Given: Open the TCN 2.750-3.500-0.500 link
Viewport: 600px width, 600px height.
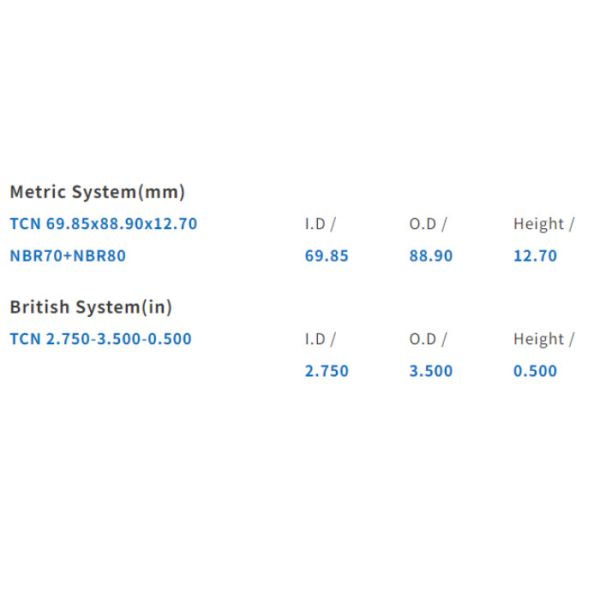Looking at the screenshot, I should click(100, 339).
